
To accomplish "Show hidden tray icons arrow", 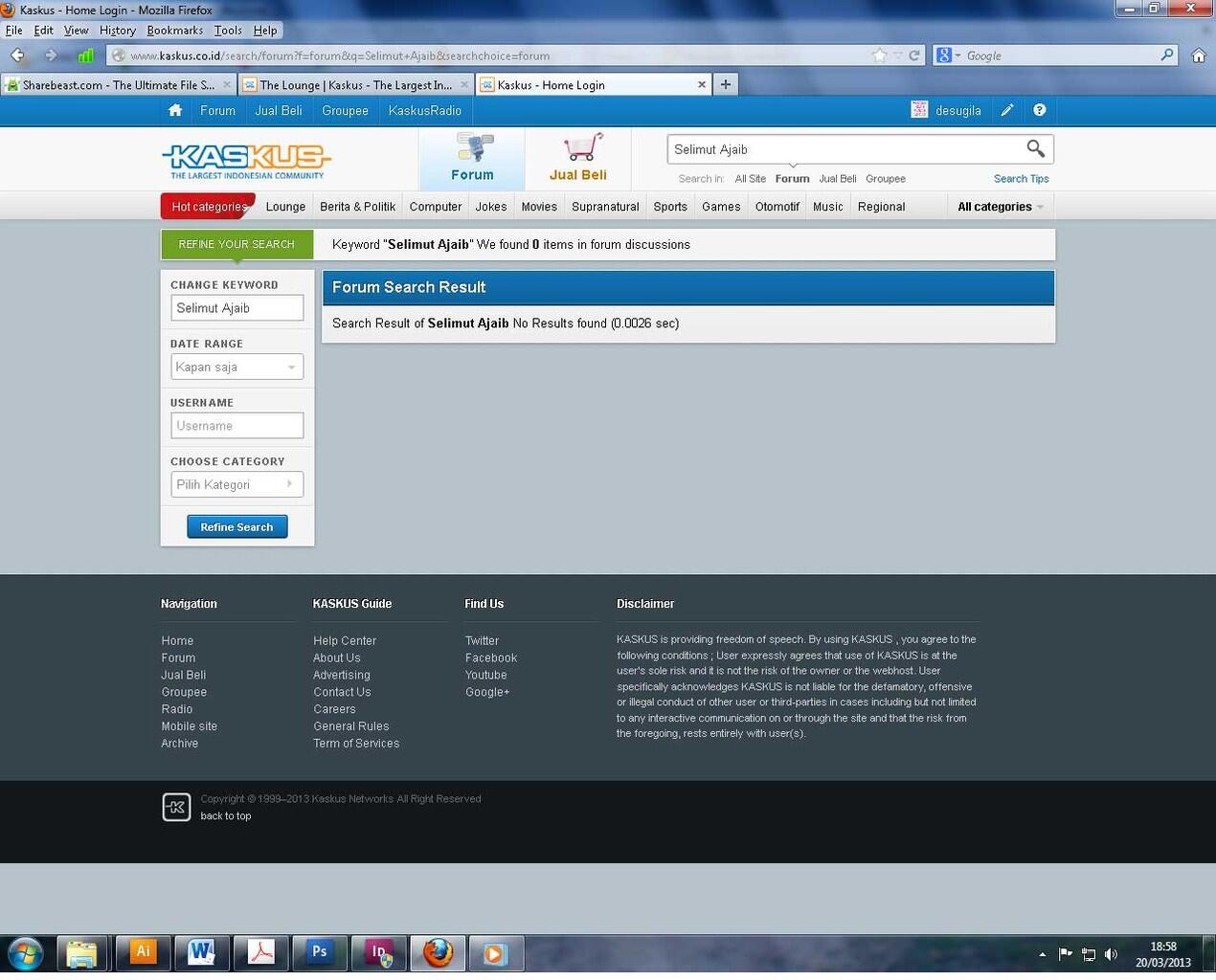I will tap(1042, 954).
